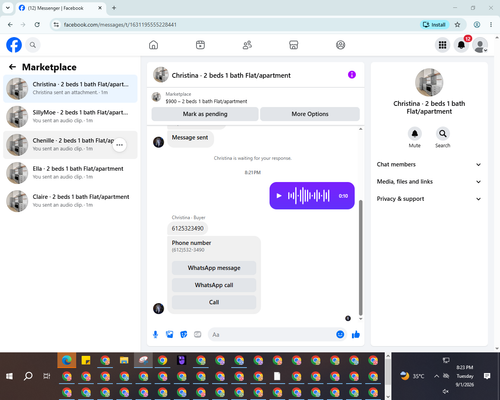Open options menu for Chenille chat
This screenshot has height=400, width=500.
pos(119,145)
